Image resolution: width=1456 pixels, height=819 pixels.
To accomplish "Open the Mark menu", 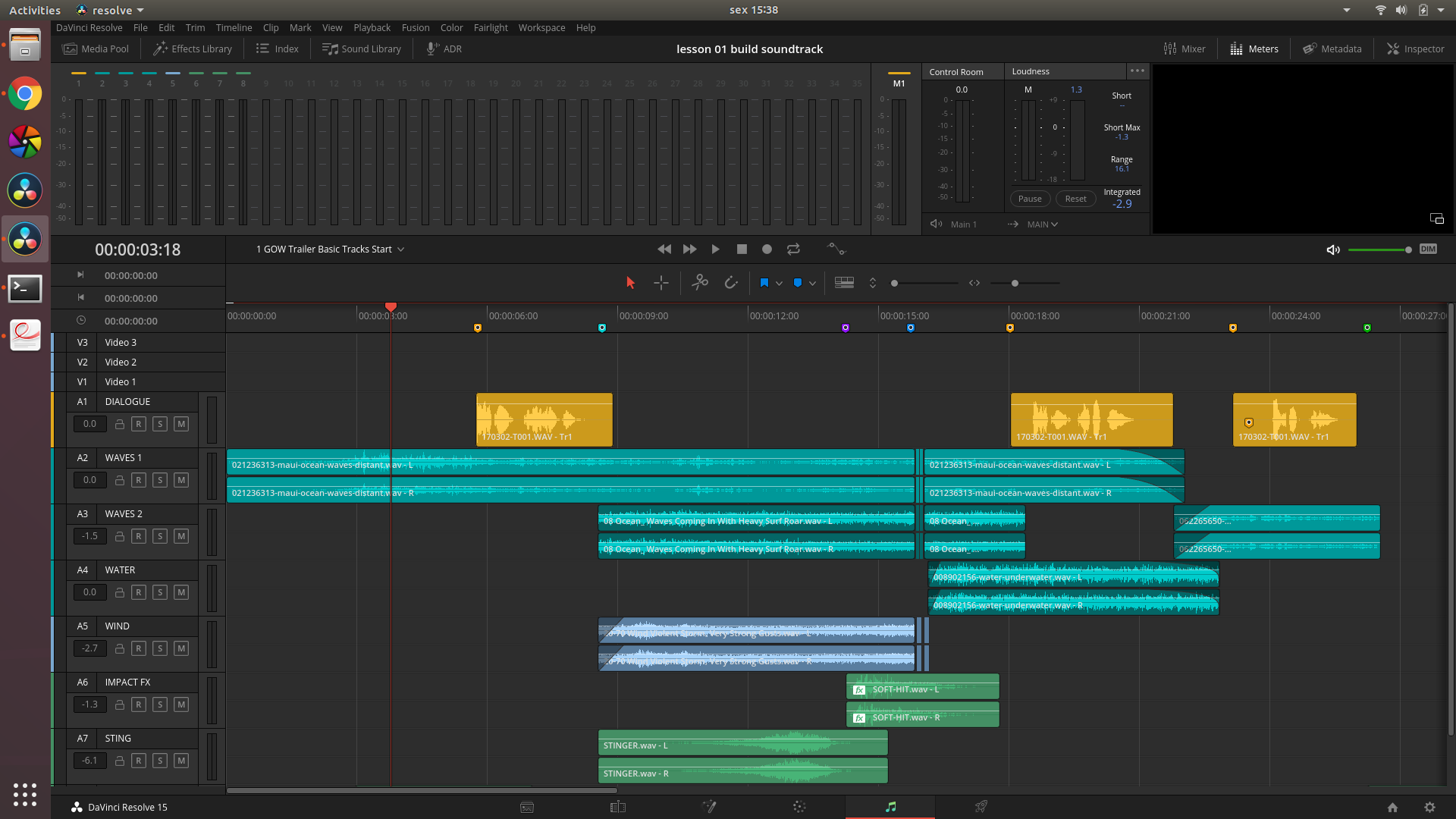I will coord(300,27).
